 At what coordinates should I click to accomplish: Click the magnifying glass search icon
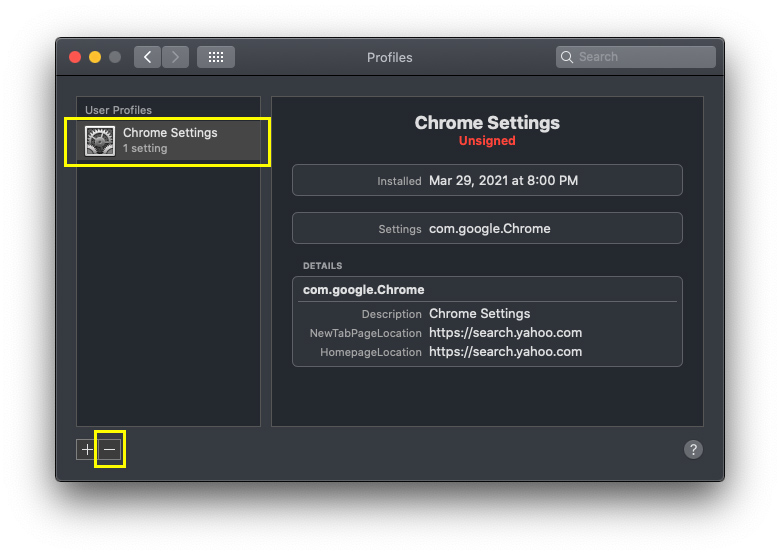pos(567,57)
